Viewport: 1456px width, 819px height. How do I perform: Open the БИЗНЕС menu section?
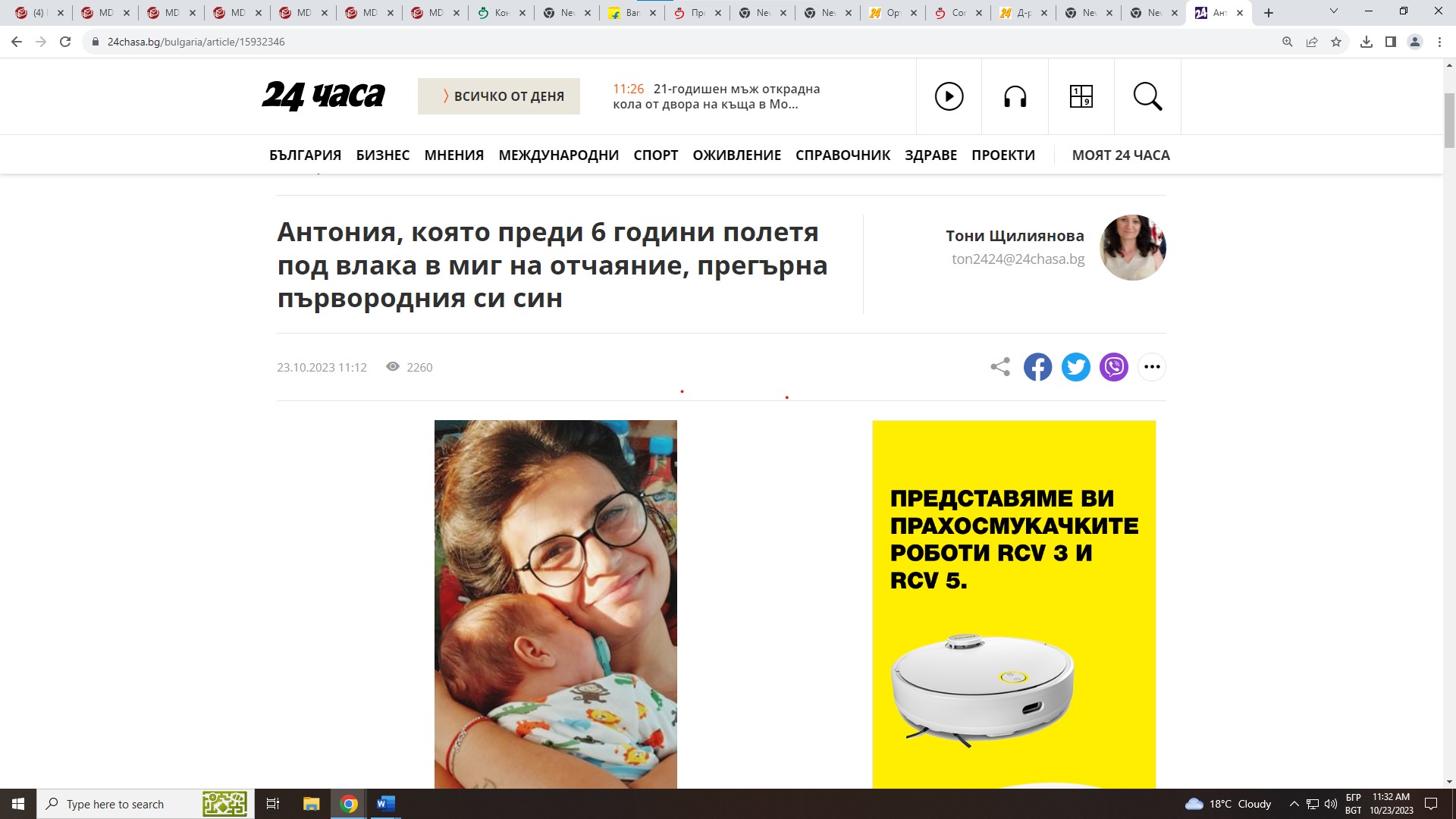coord(382,155)
